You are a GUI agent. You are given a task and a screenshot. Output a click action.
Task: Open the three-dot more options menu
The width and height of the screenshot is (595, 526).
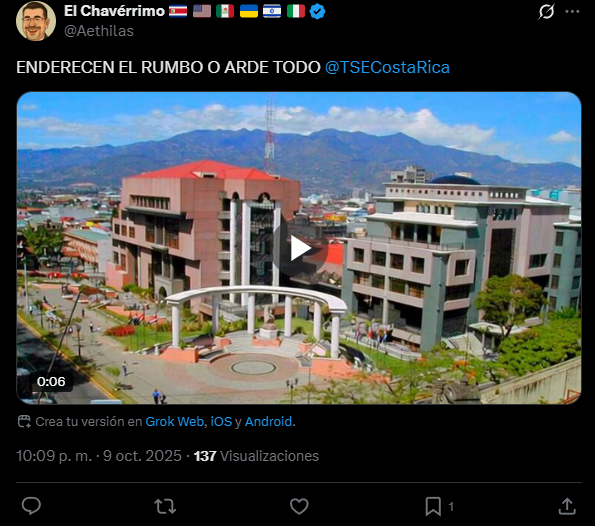click(572, 11)
